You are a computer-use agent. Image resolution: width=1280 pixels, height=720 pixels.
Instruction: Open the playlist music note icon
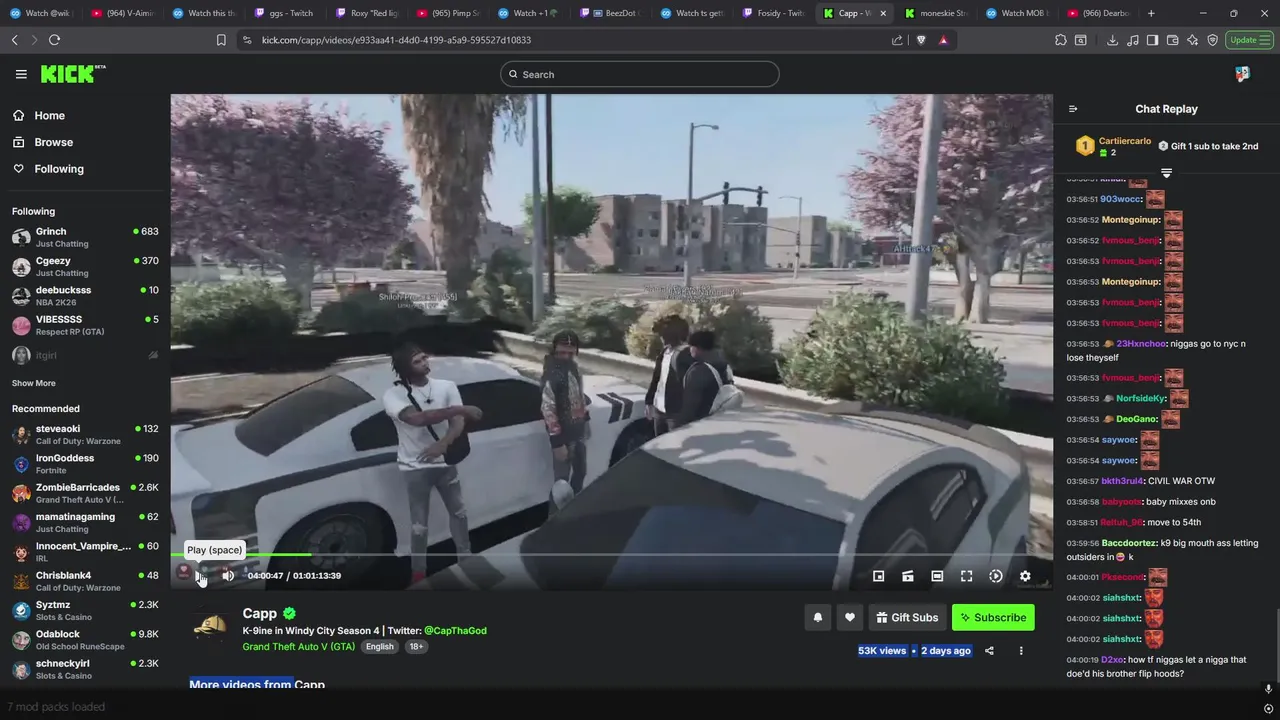[x=1132, y=40]
